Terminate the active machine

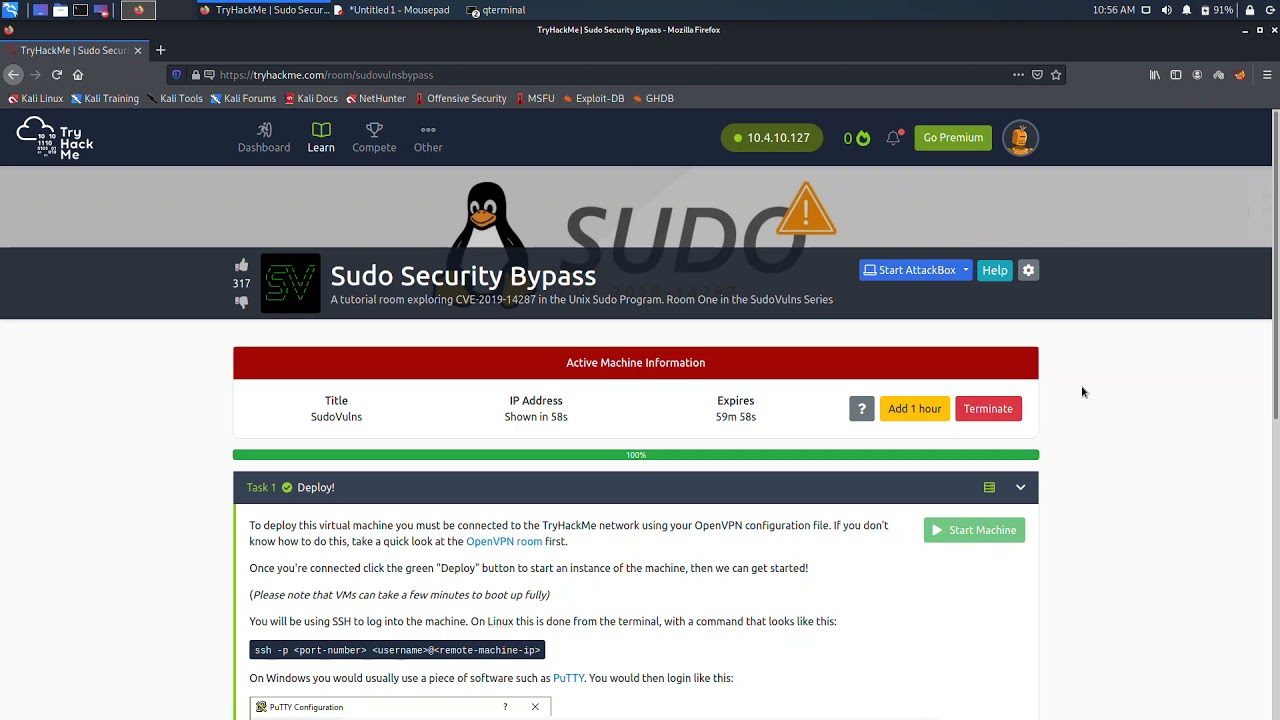click(988, 408)
